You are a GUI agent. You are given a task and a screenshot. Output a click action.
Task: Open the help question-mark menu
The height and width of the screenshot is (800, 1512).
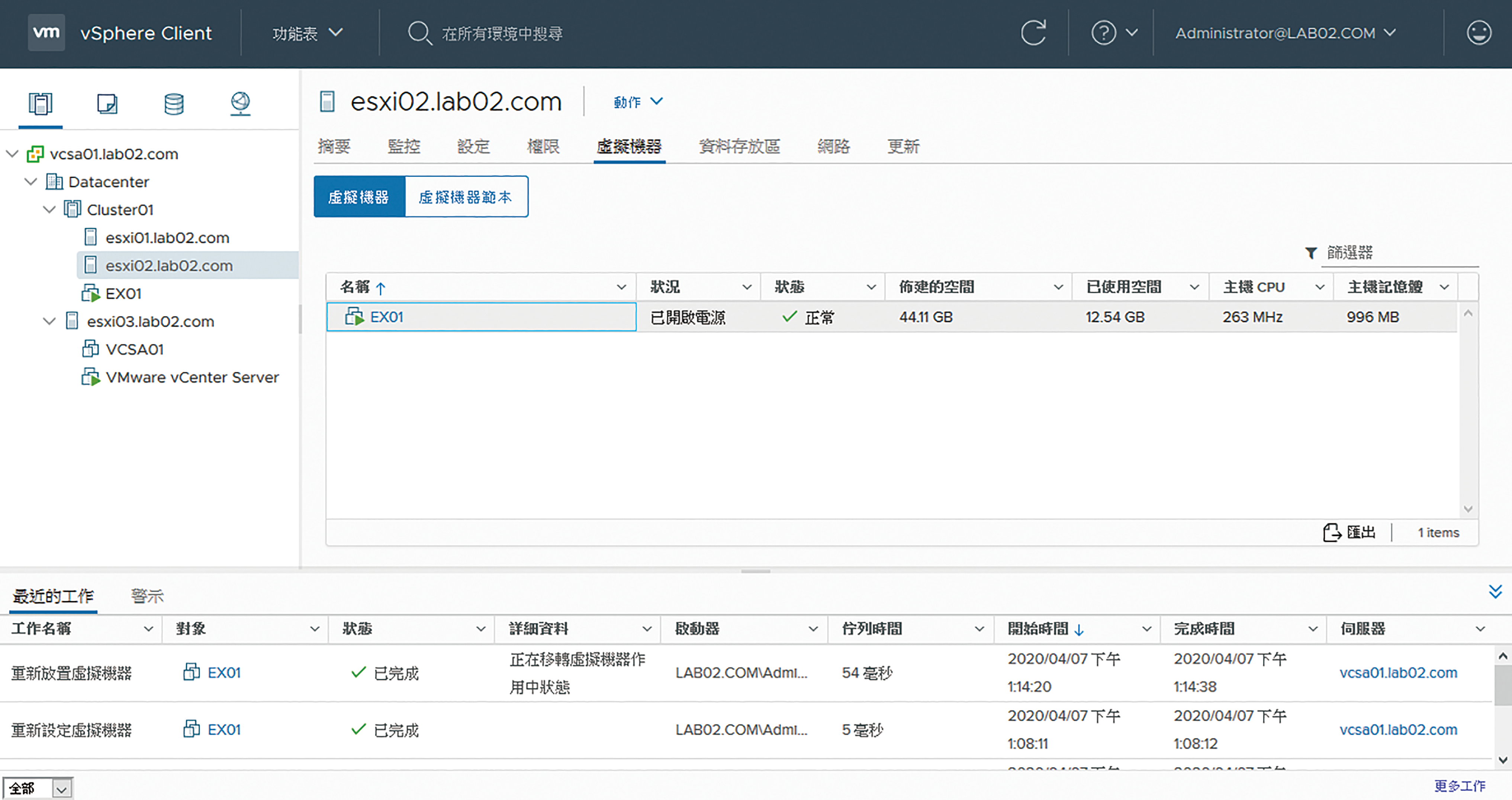pos(1113,33)
